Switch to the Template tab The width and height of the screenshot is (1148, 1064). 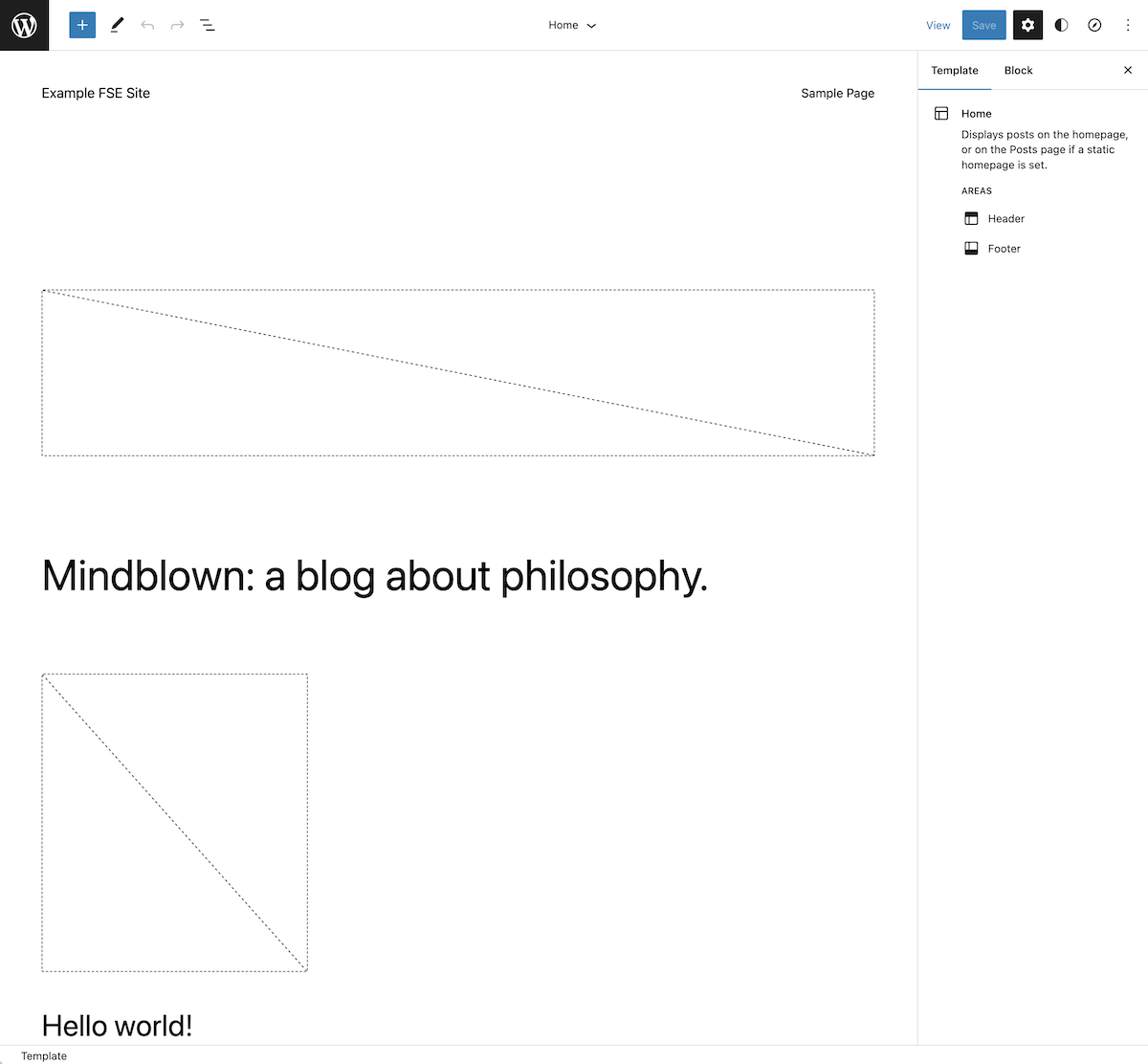[x=955, y=70]
